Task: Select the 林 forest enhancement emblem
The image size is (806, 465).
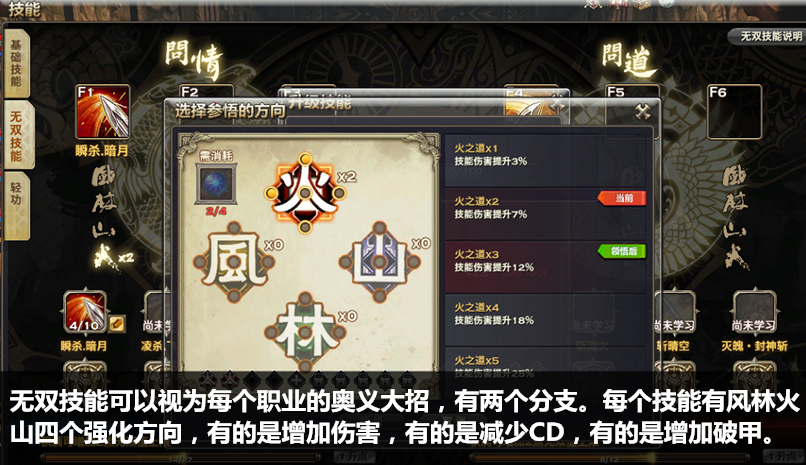Action: pyautogui.click(x=305, y=331)
